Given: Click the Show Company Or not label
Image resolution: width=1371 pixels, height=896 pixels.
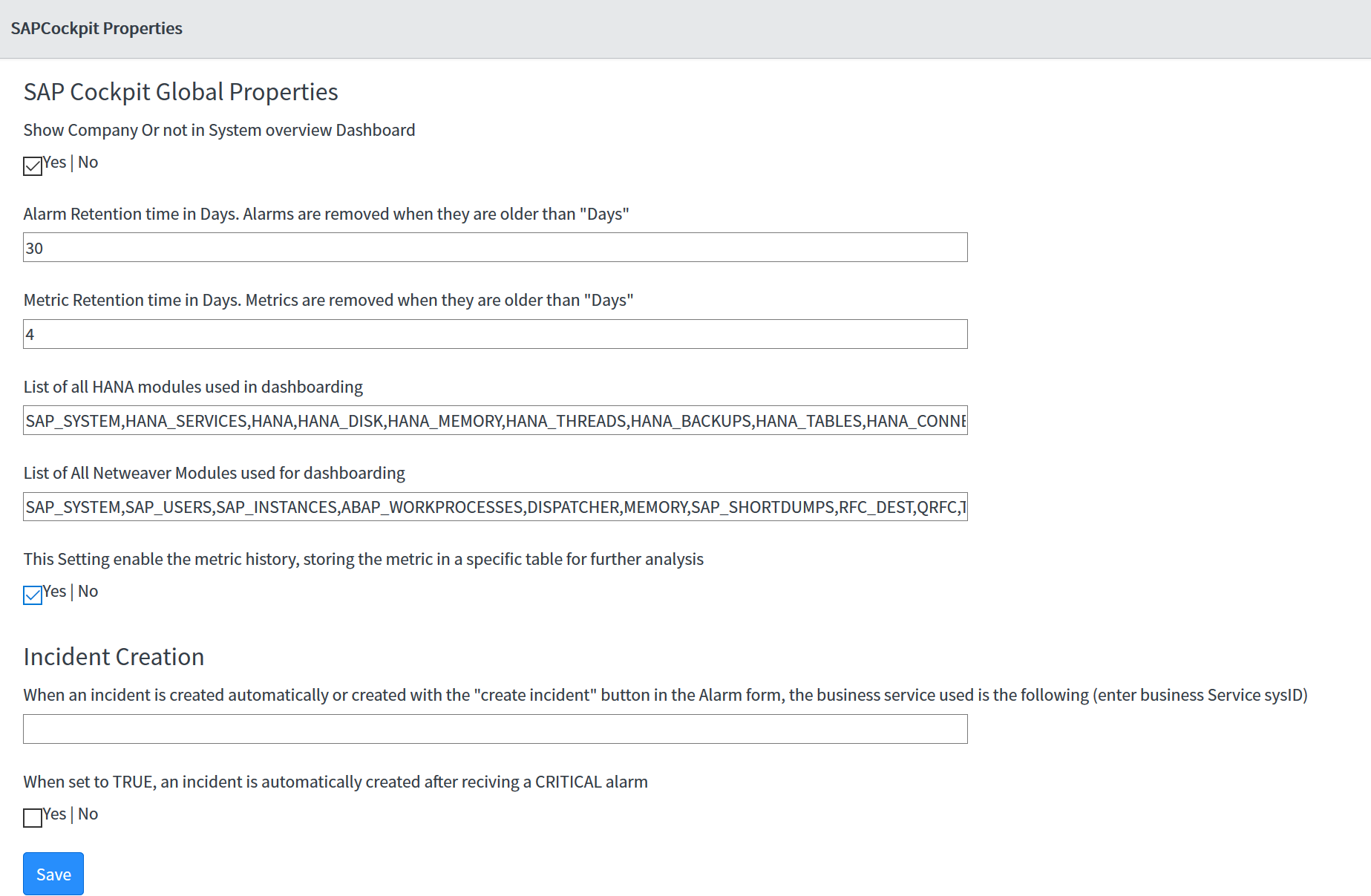Looking at the screenshot, I should coord(219,130).
